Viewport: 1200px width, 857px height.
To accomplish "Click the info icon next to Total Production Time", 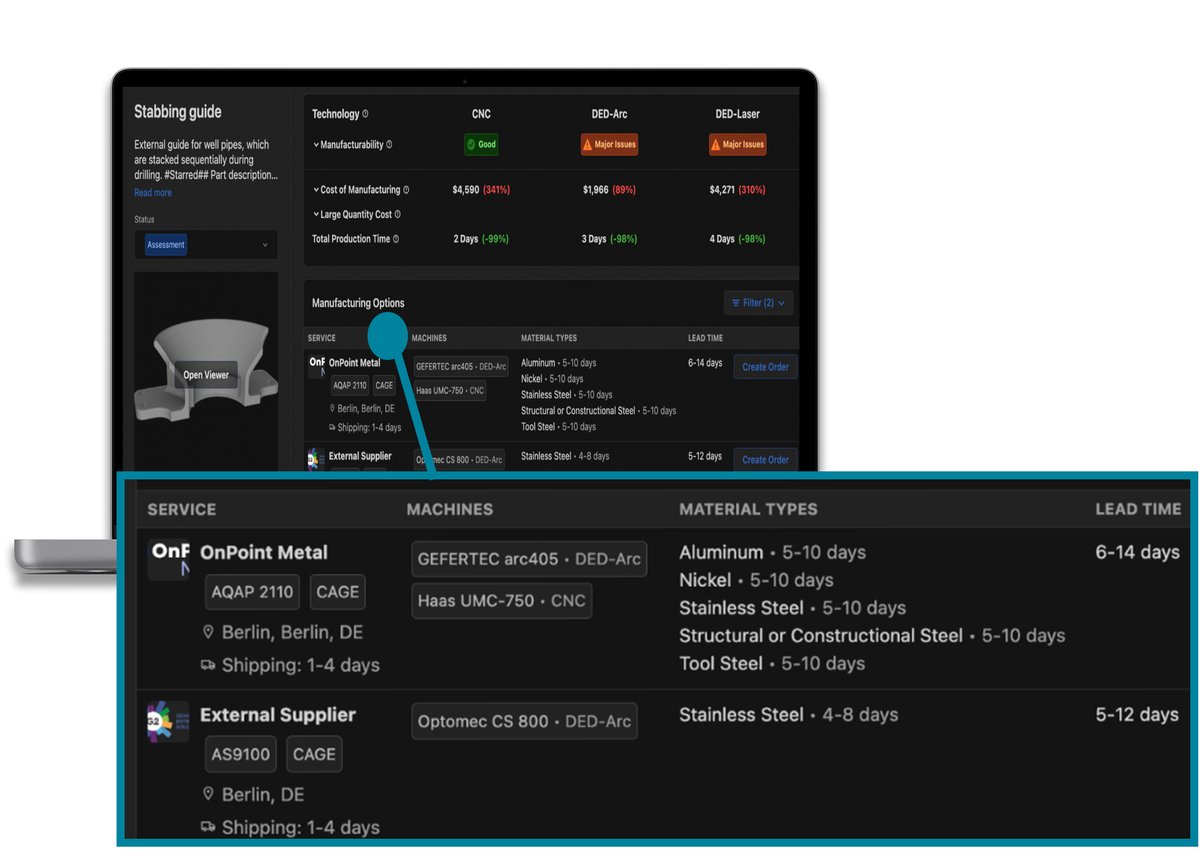I will click(396, 239).
